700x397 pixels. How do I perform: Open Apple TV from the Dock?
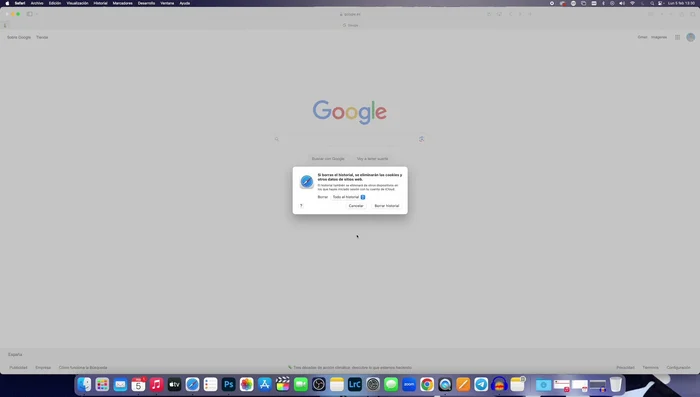[174, 384]
